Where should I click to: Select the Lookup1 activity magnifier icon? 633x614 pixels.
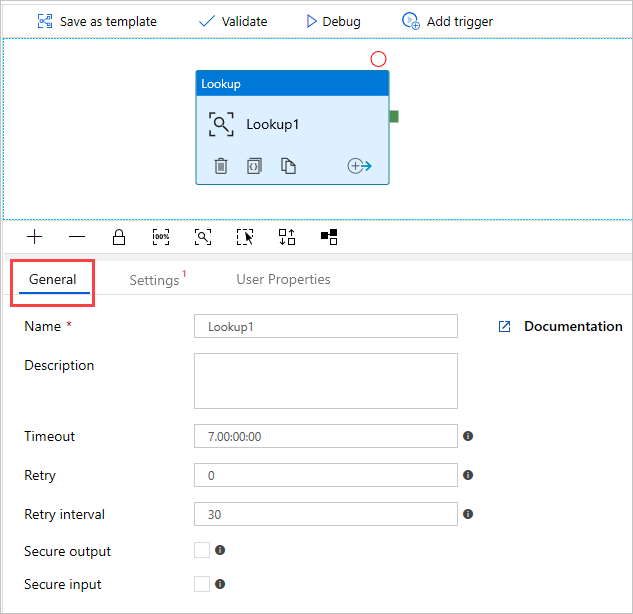(x=221, y=124)
